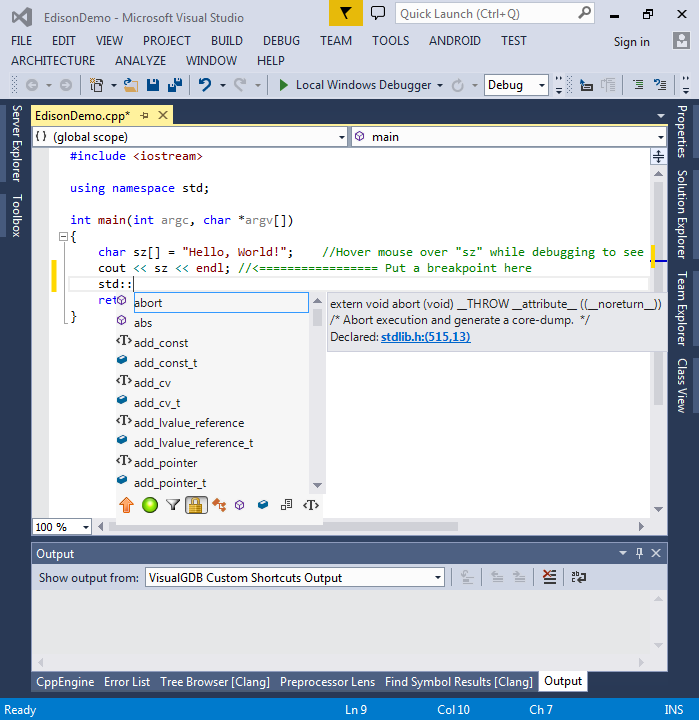Click the completion list scroll-down arrow

coord(317,485)
